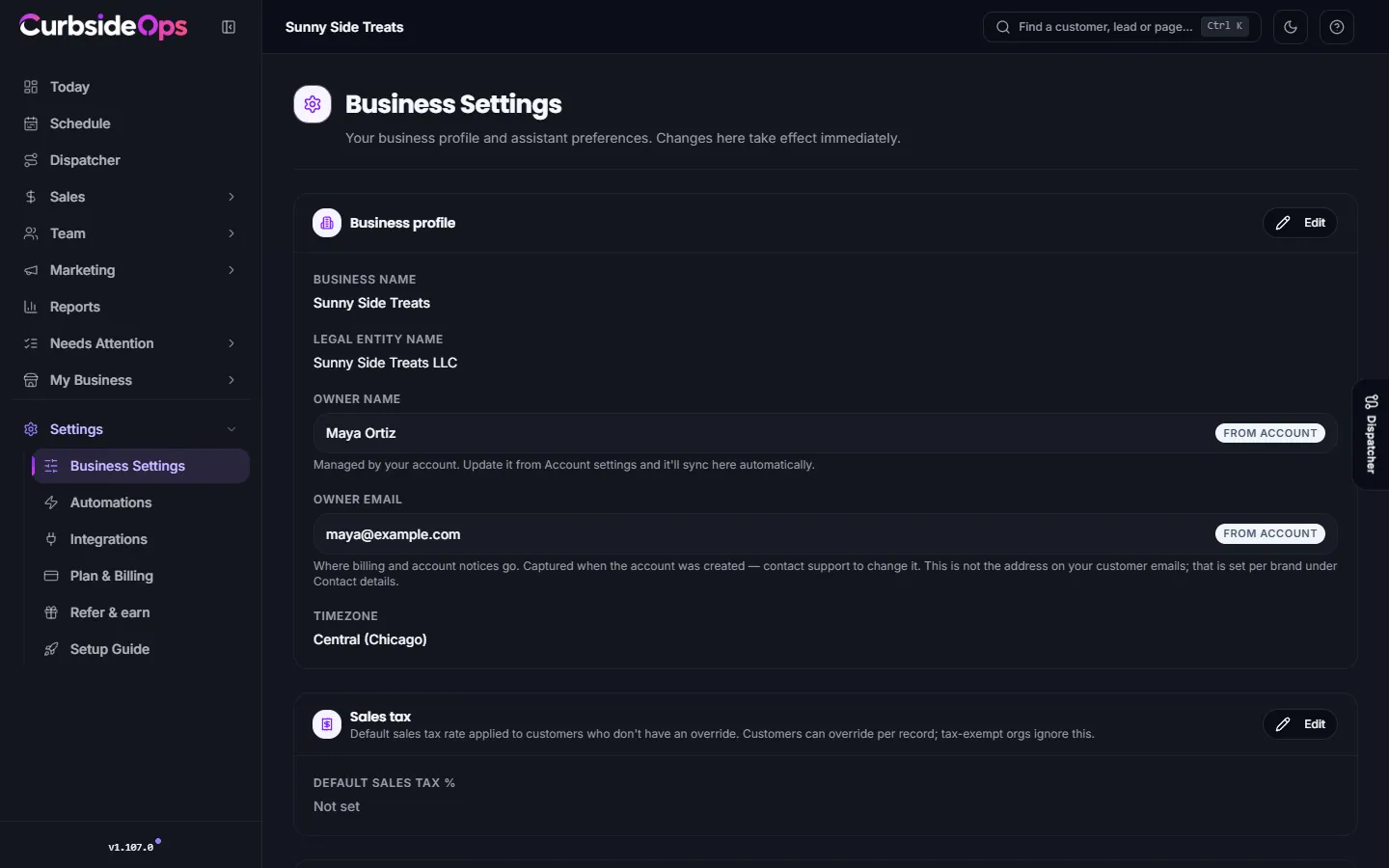Edit the Sales tax section

pyautogui.click(x=1300, y=724)
